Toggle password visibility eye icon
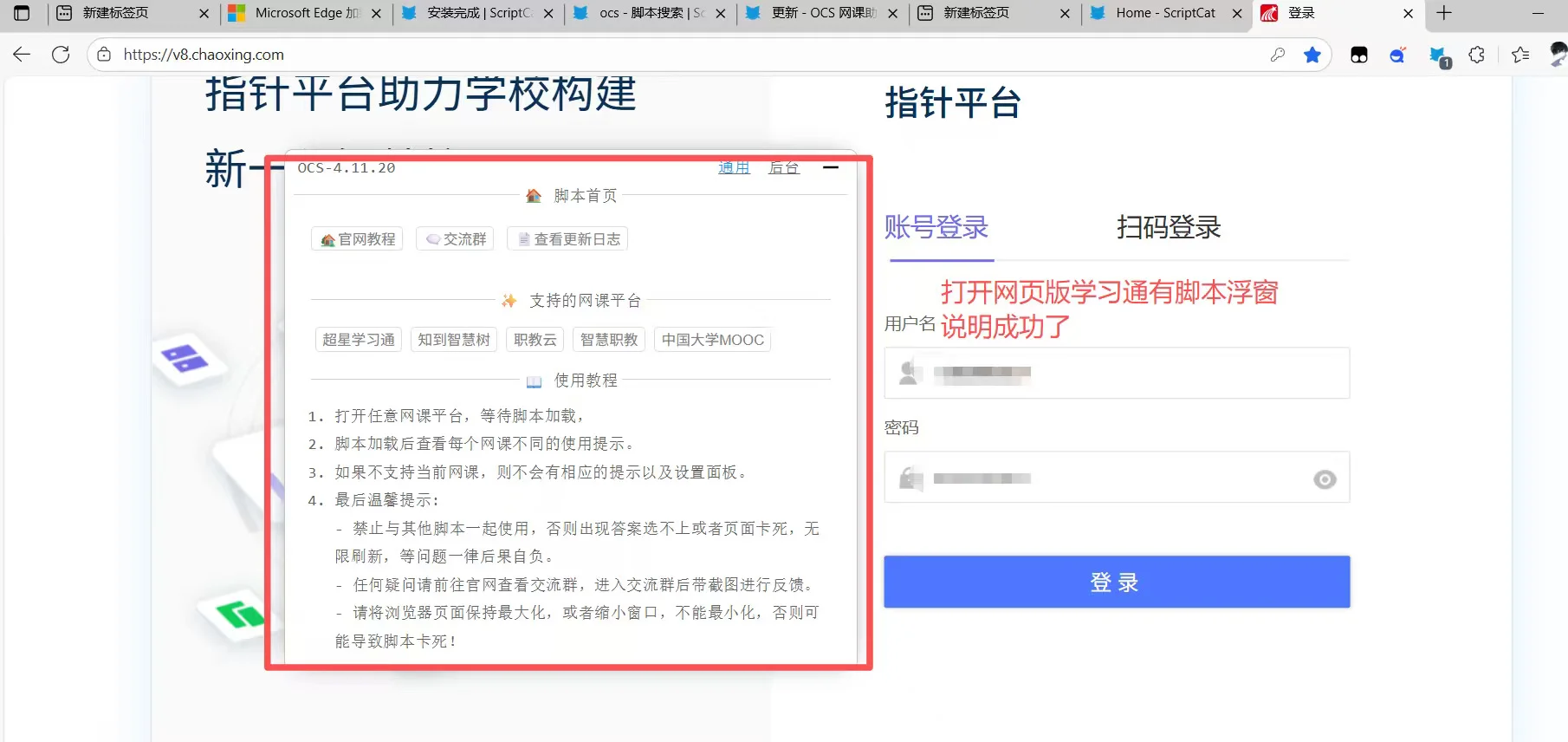 (x=1325, y=479)
